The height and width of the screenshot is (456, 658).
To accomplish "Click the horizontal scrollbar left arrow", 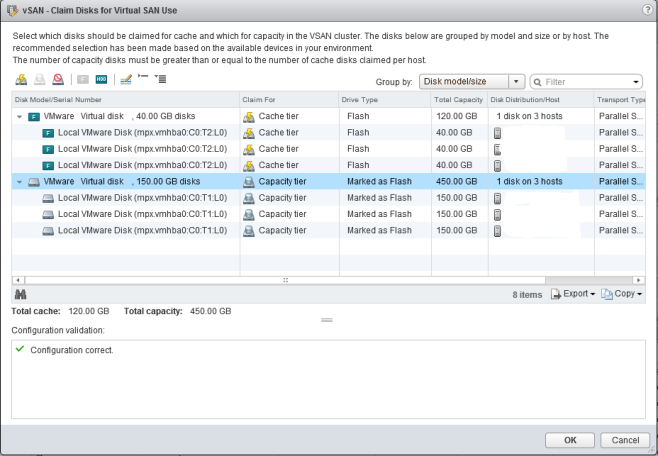I will (18, 280).
